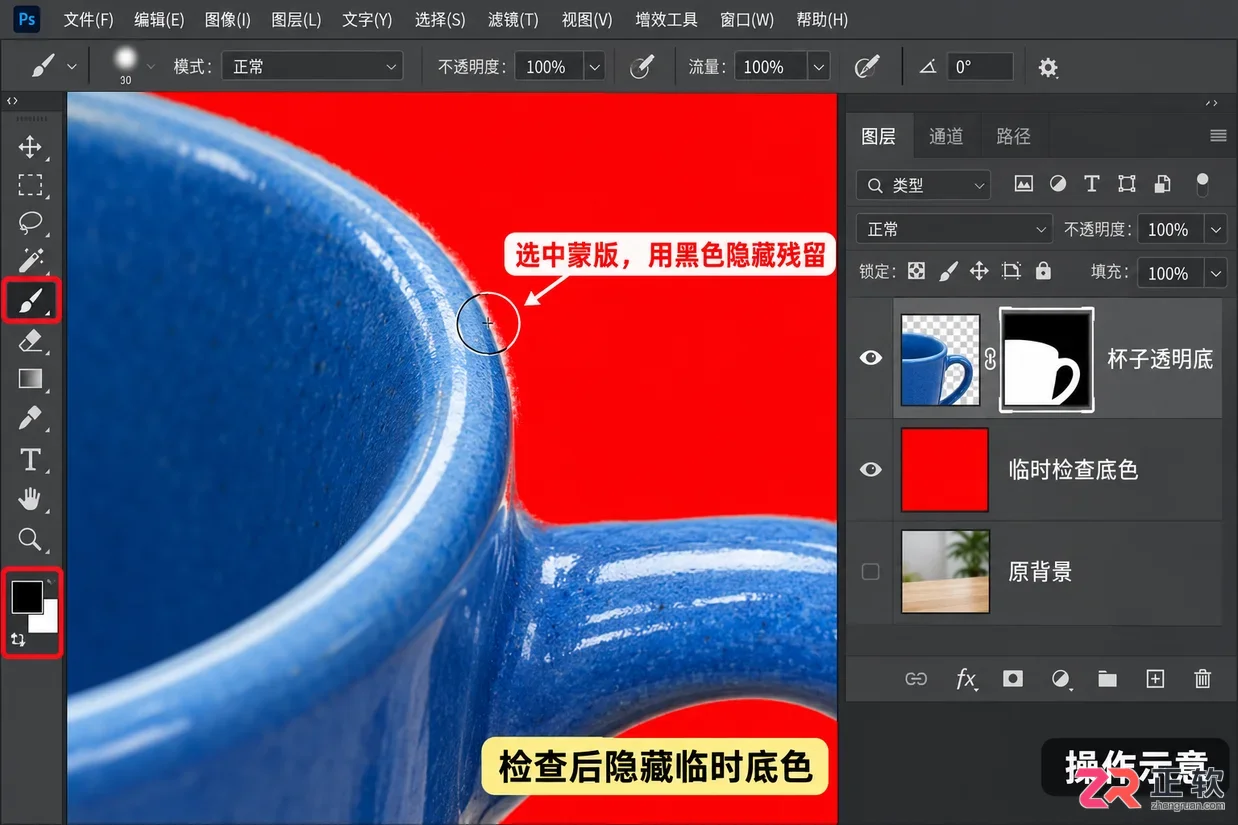
Task: Select the Hand tool
Action: pyautogui.click(x=30, y=498)
